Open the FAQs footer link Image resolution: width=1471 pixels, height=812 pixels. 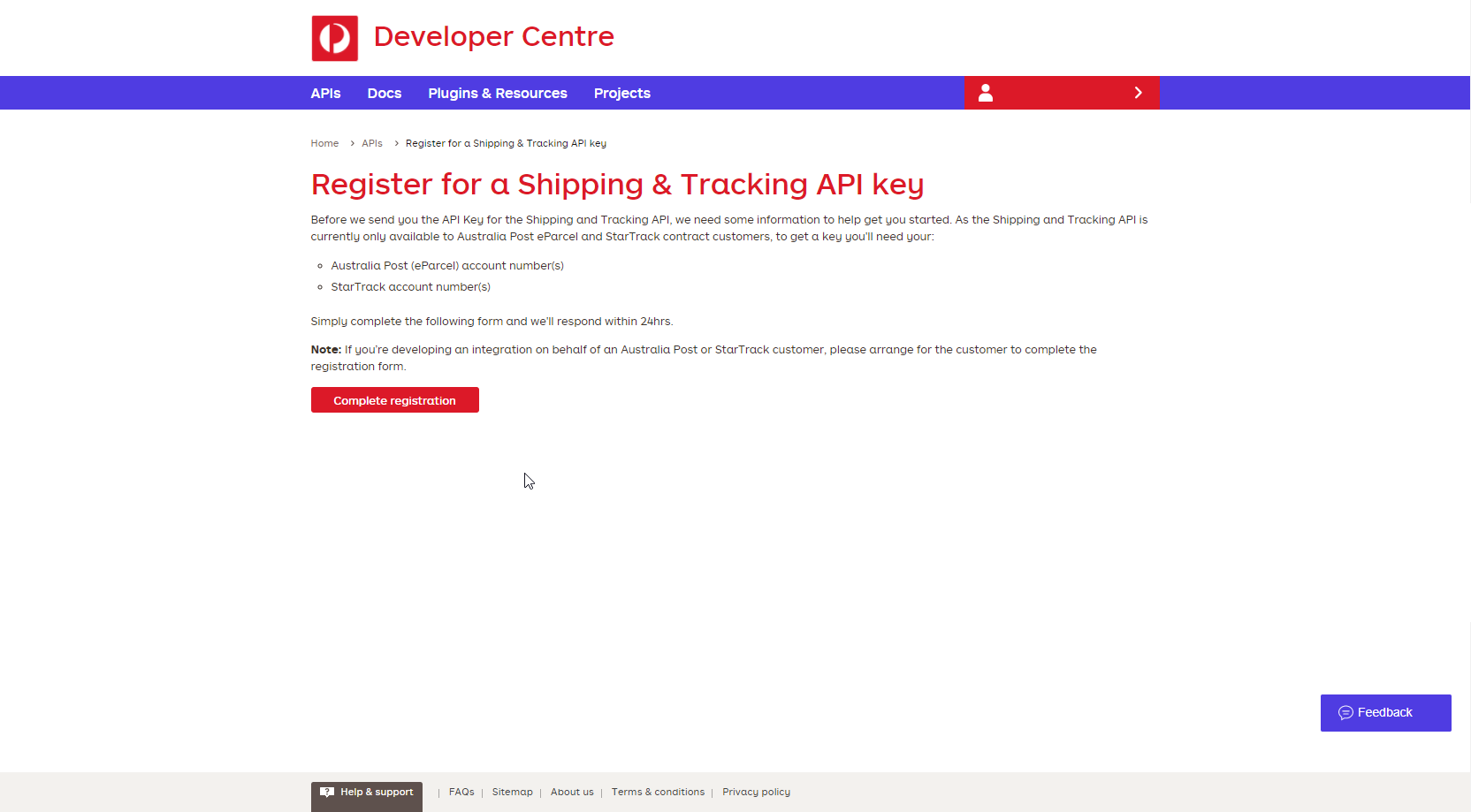pos(461,792)
